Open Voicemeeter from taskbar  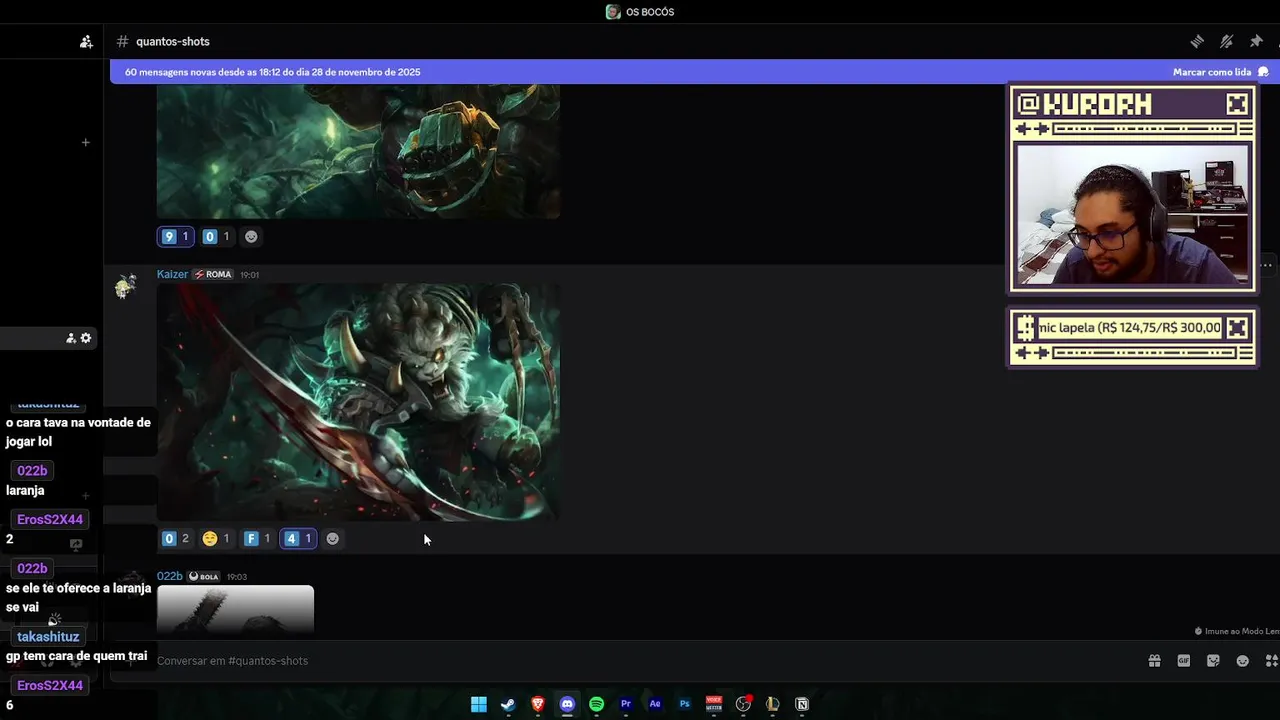pyautogui.click(x=714, y=704)
